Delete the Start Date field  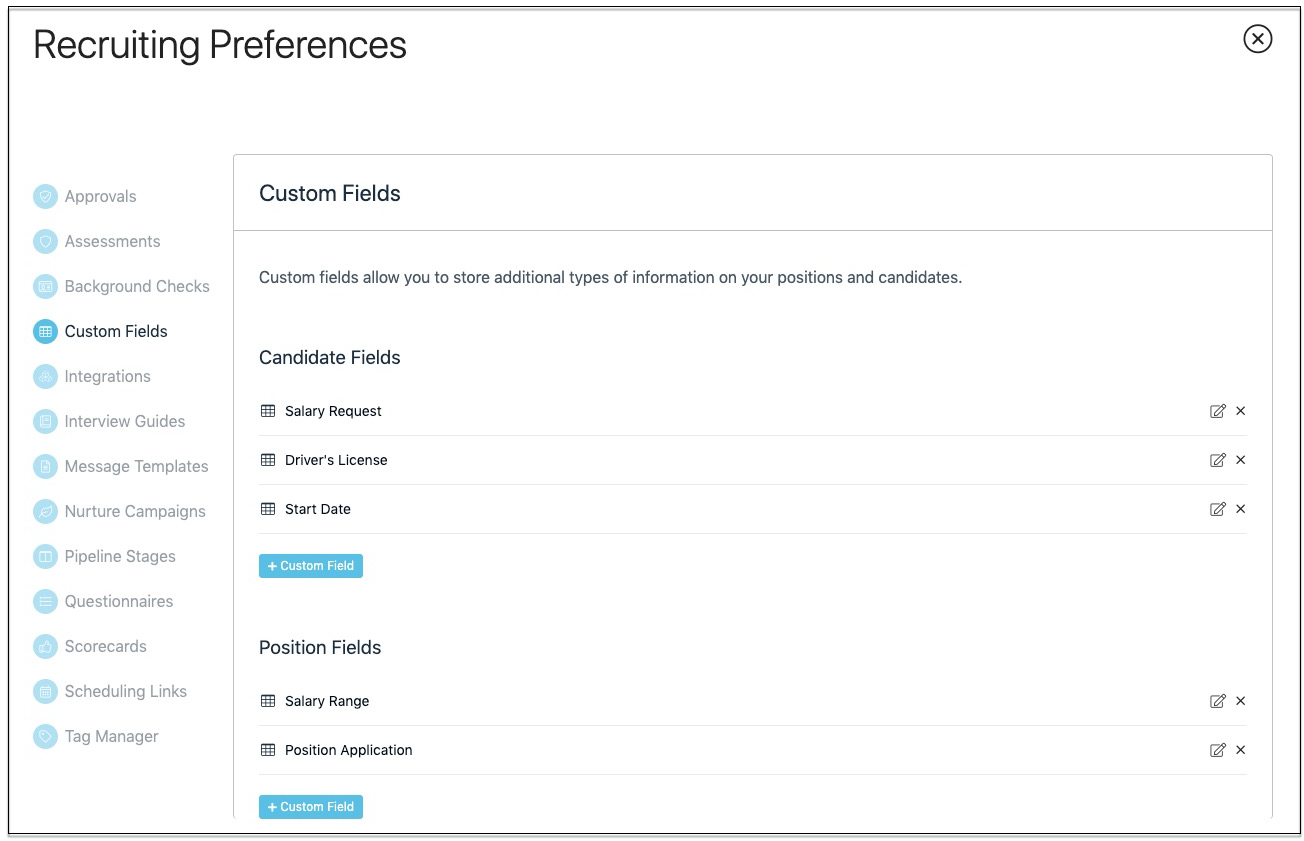tap(1241, 509)
